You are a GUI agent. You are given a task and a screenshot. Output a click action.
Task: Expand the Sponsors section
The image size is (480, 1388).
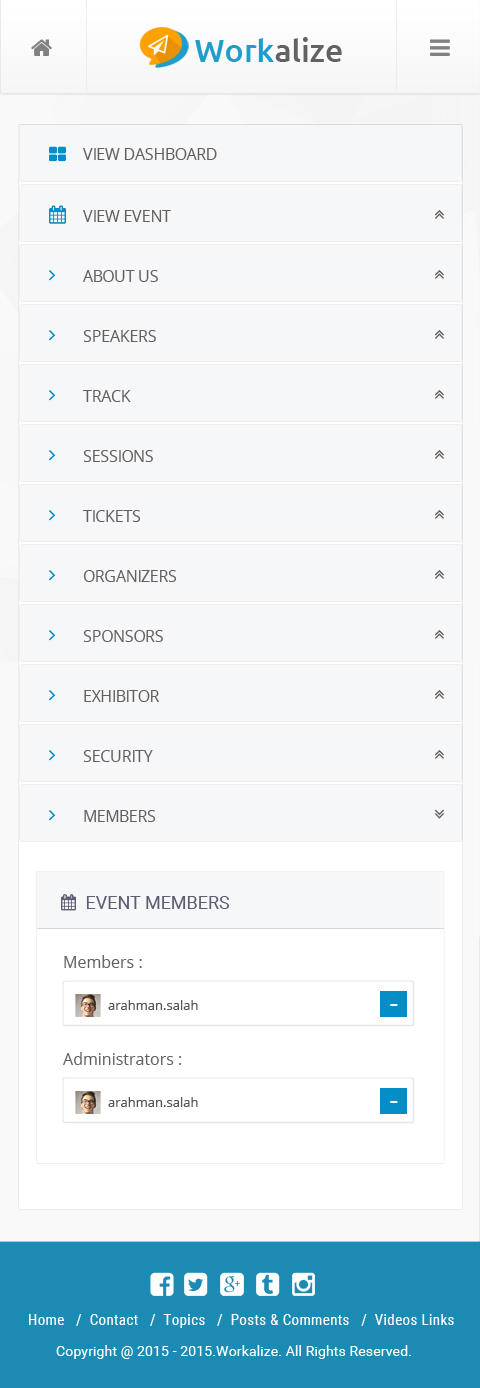pos(241,635)
